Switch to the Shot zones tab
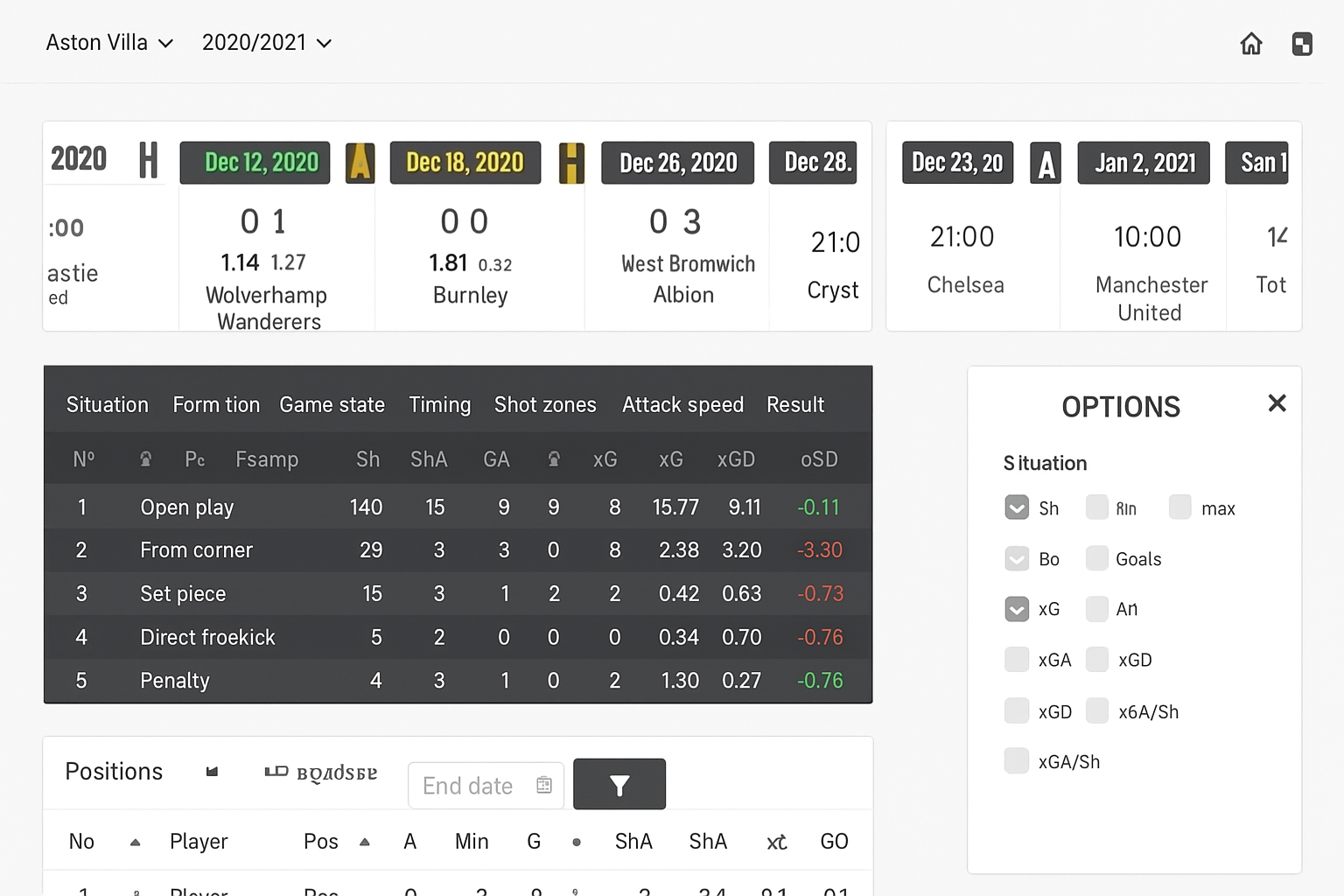Viewport: 1344px width, 896px height. 545,405
